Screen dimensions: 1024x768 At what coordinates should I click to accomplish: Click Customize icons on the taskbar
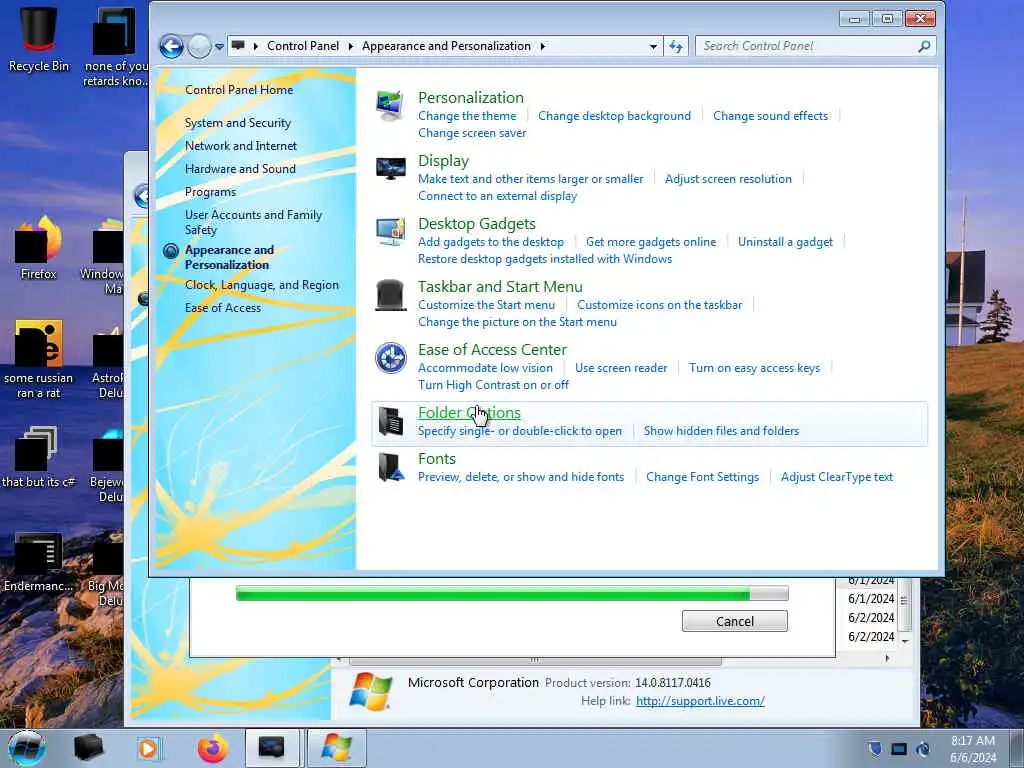660,305
